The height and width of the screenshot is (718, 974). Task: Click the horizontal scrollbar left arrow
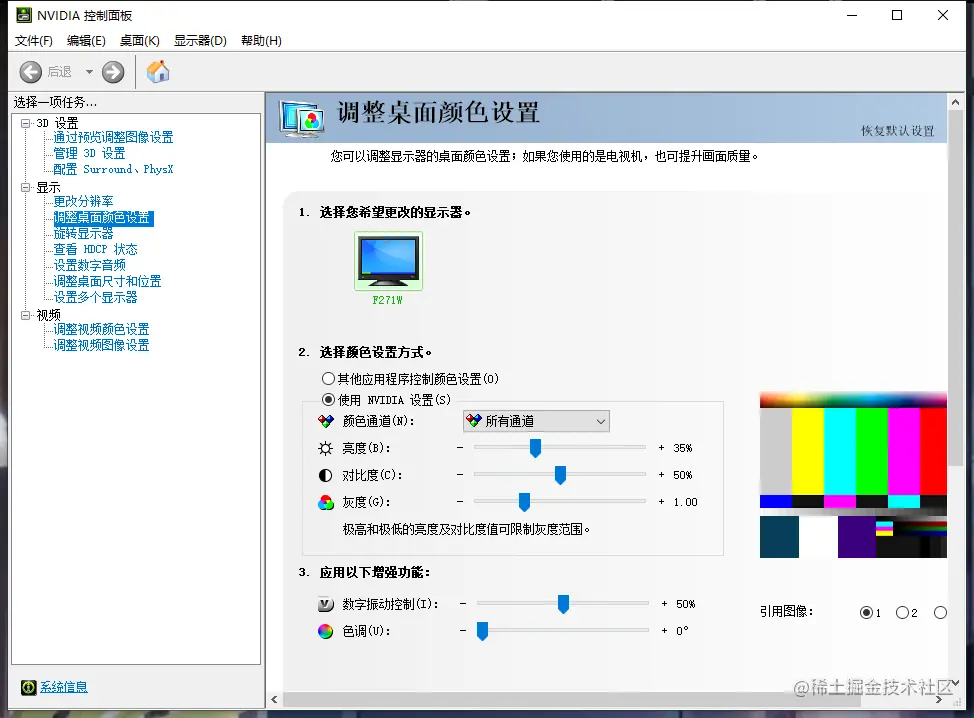pos(275,700)
